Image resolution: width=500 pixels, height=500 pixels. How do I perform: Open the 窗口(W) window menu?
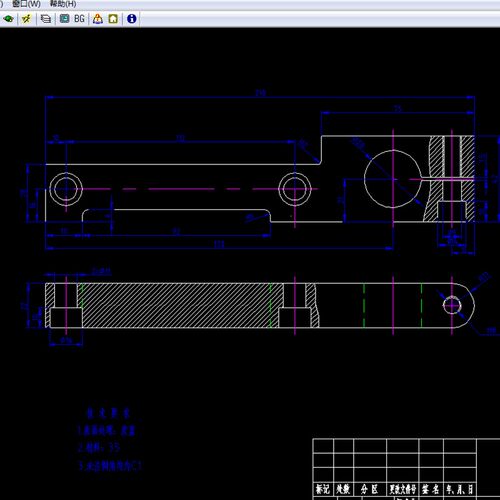tap(26, 4)
